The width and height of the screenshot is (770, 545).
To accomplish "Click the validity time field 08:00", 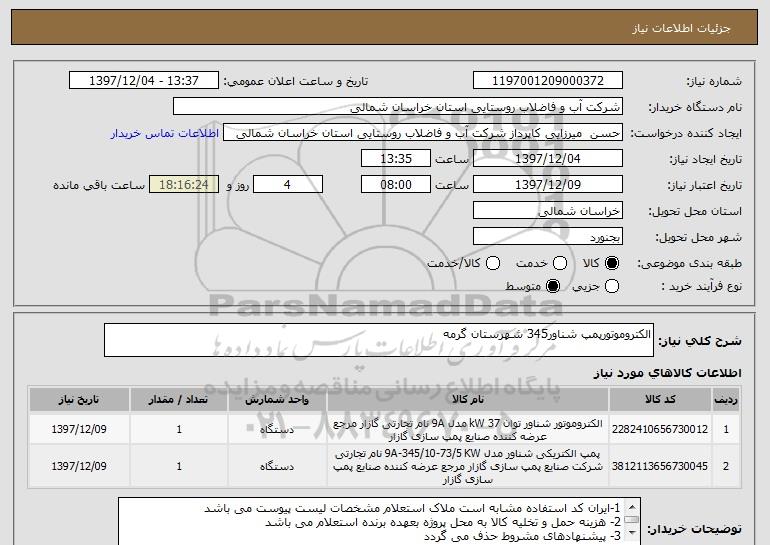I will 396,185.
